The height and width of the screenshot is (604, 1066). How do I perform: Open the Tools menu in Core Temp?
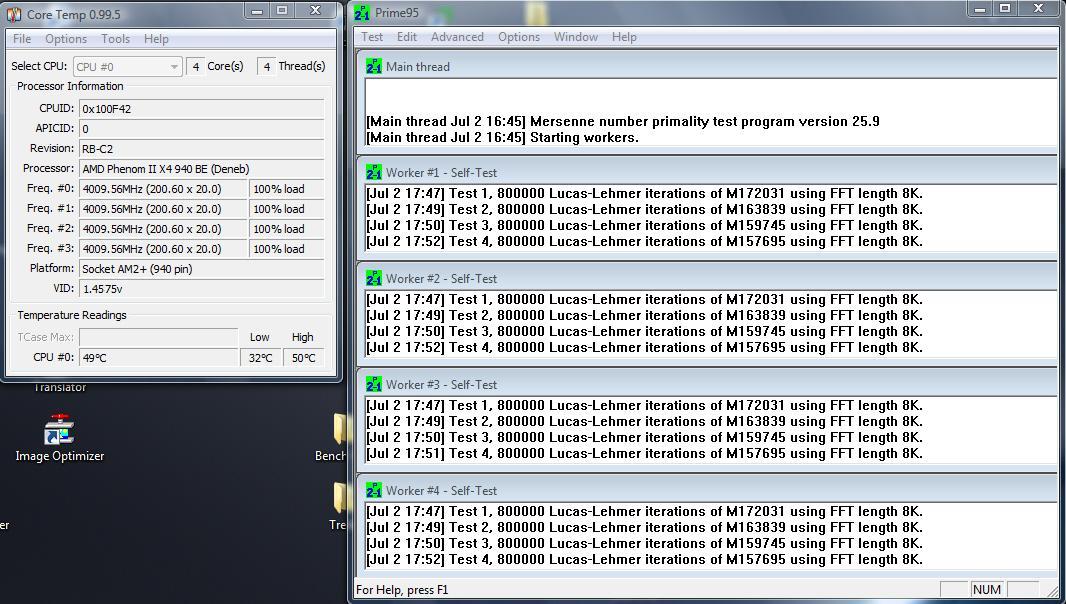click(x=116, y=39)
